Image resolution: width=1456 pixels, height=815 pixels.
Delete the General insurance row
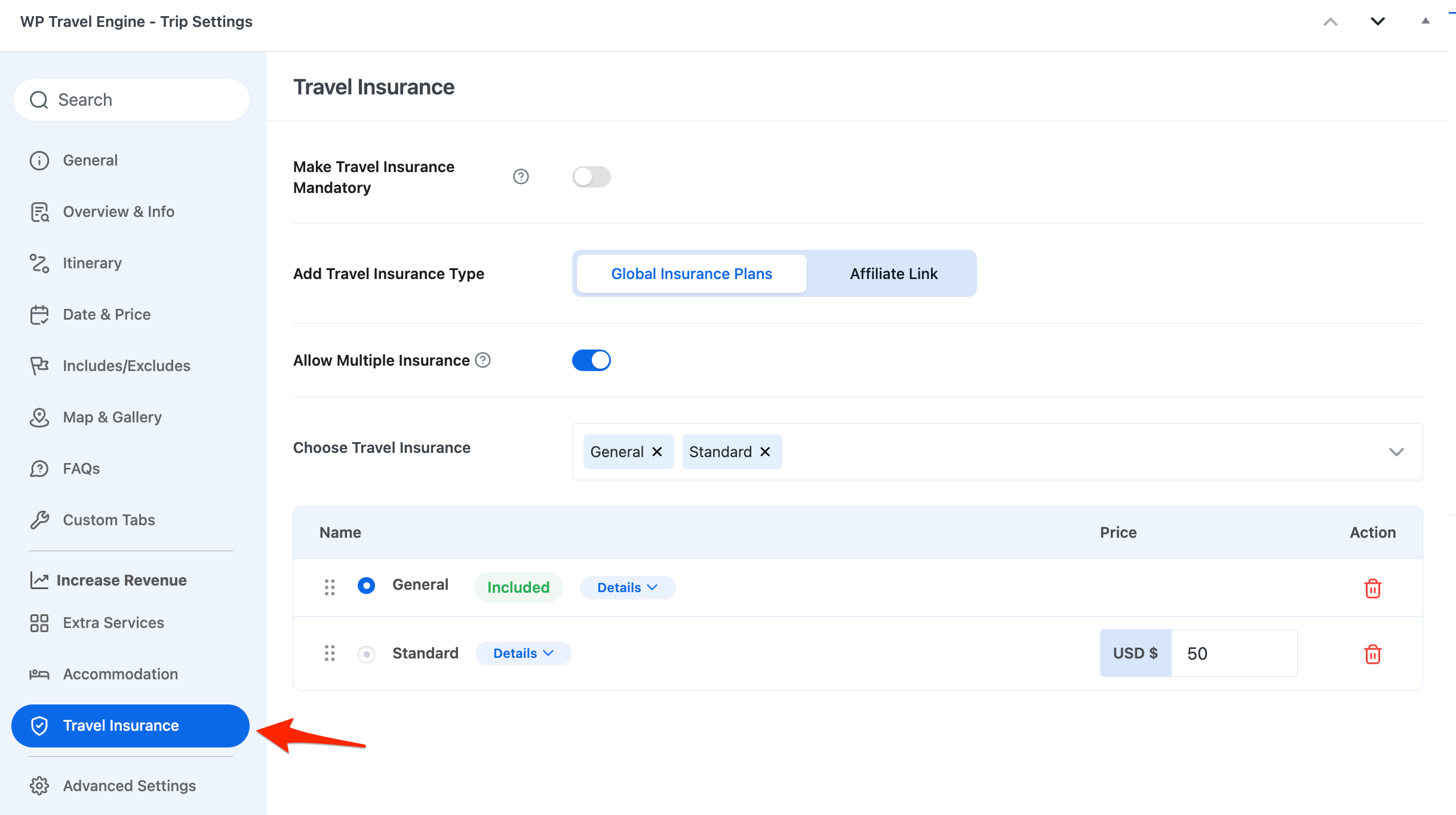click(x=1372, y=588)
